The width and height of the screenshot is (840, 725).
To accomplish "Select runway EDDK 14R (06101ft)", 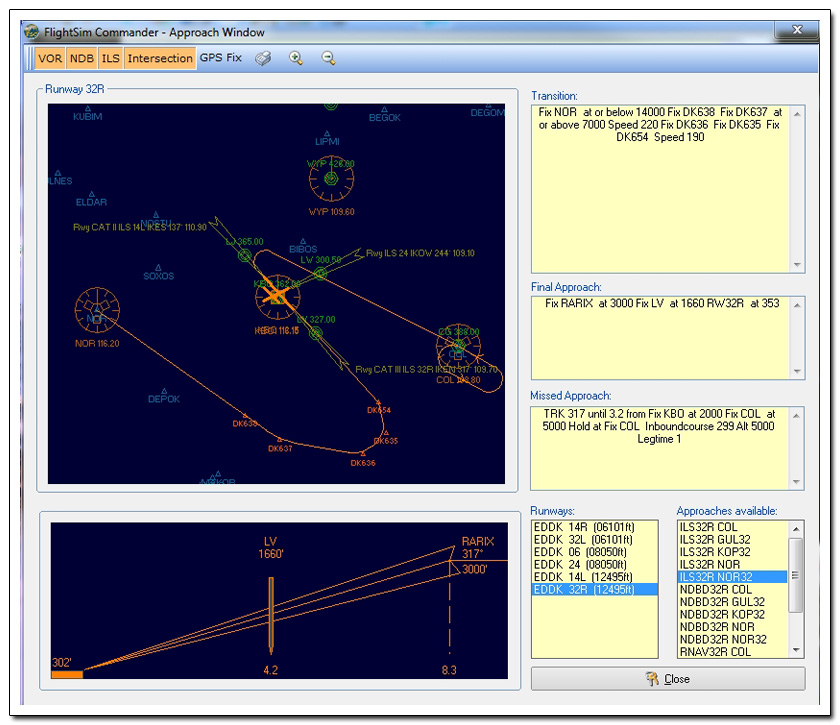I will coord(594,527).
